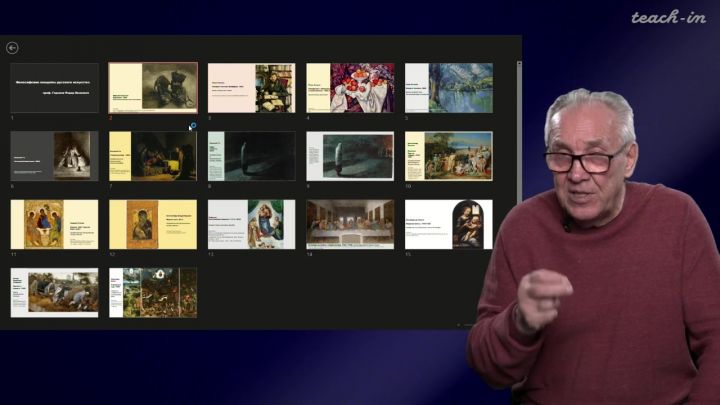This screenshot has width=720, height=405.
Task: Select slide 6 with the gray background
Action: tap(55, 156)
